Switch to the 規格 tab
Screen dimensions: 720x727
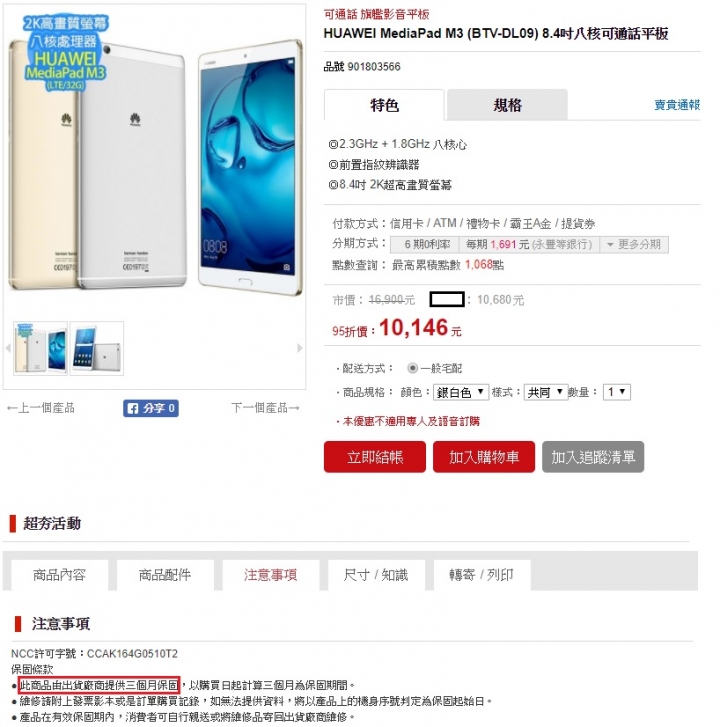507,105
